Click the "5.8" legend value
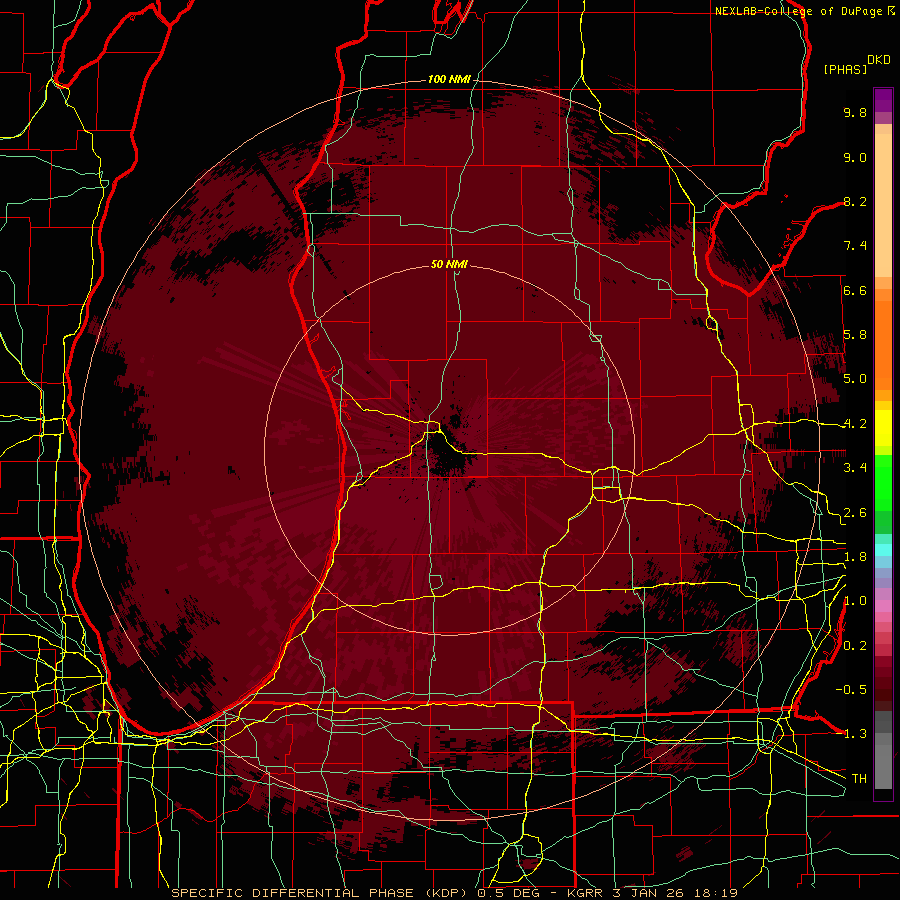The width and height of the screenshot is (900, 900). (855, 335)
